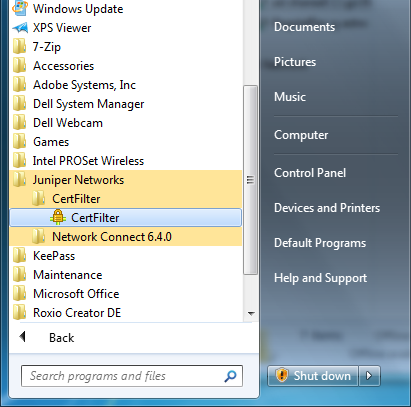Open Control Panel
Viewport: 411px width, 407px height.
[310, 173]
